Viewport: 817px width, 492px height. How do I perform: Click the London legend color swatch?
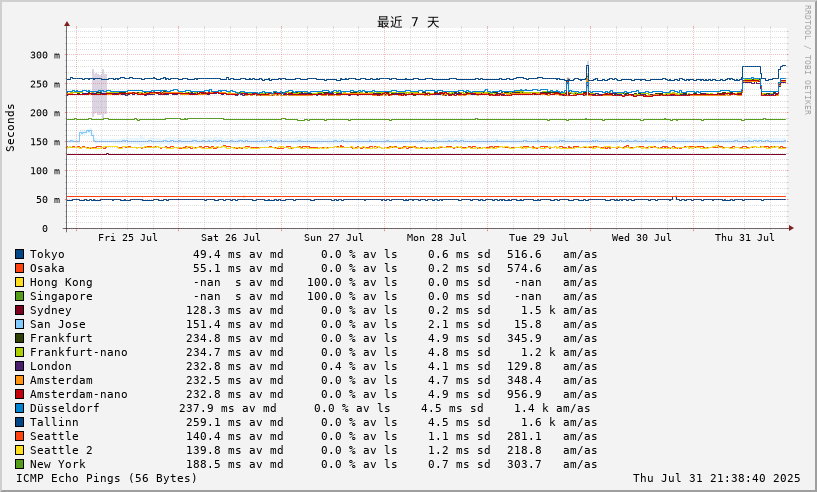point(19,367)
